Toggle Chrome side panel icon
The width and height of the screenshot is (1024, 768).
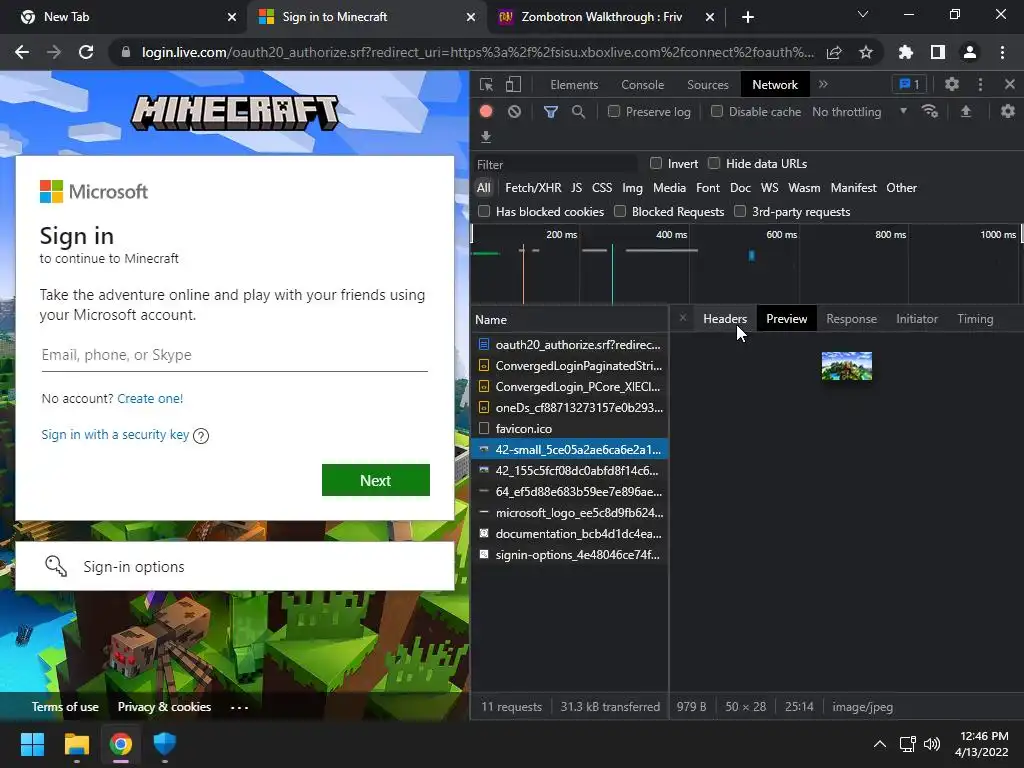pyautogui.click(x=938, y=52)
